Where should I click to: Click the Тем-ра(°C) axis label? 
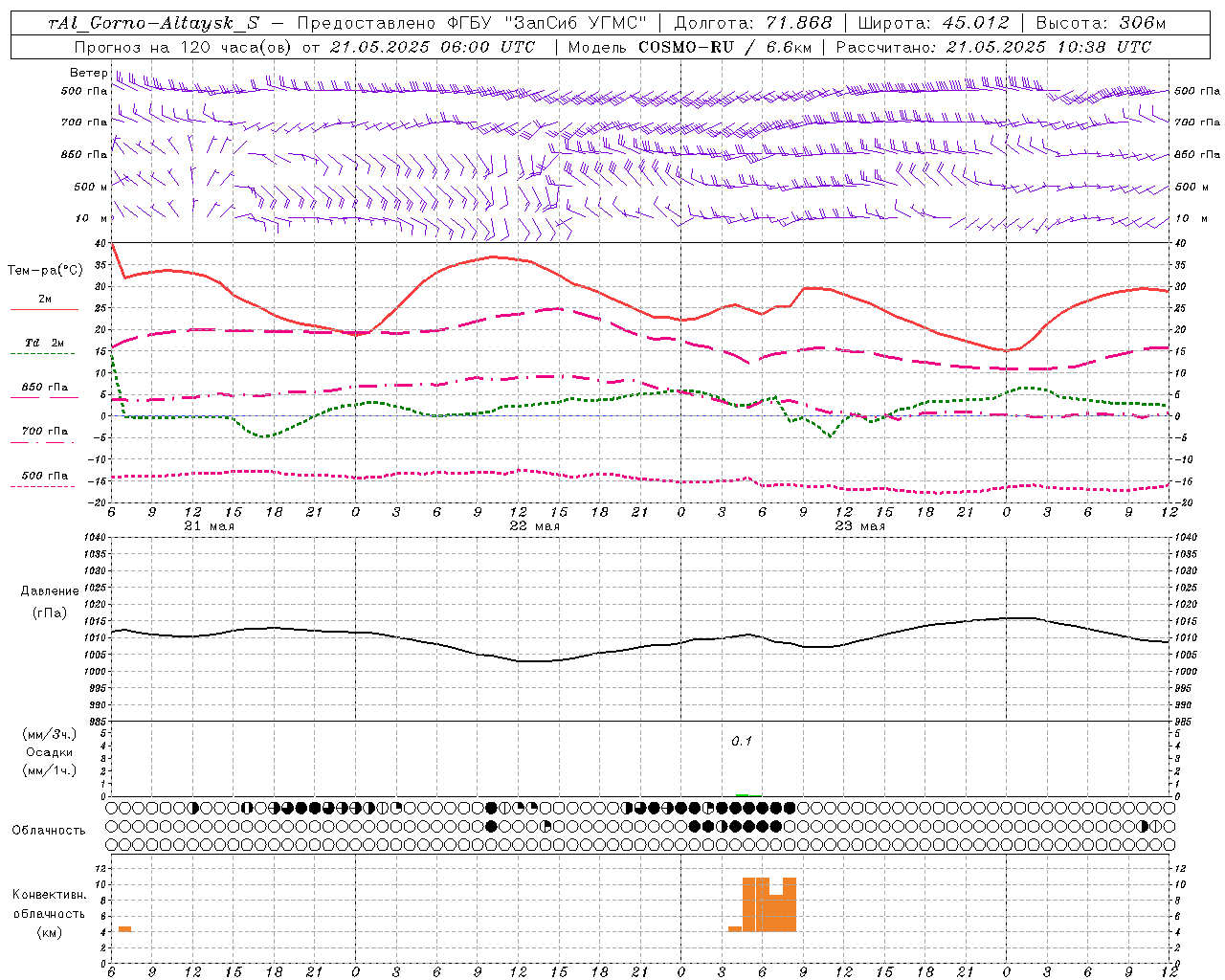[x=45, y=271]
